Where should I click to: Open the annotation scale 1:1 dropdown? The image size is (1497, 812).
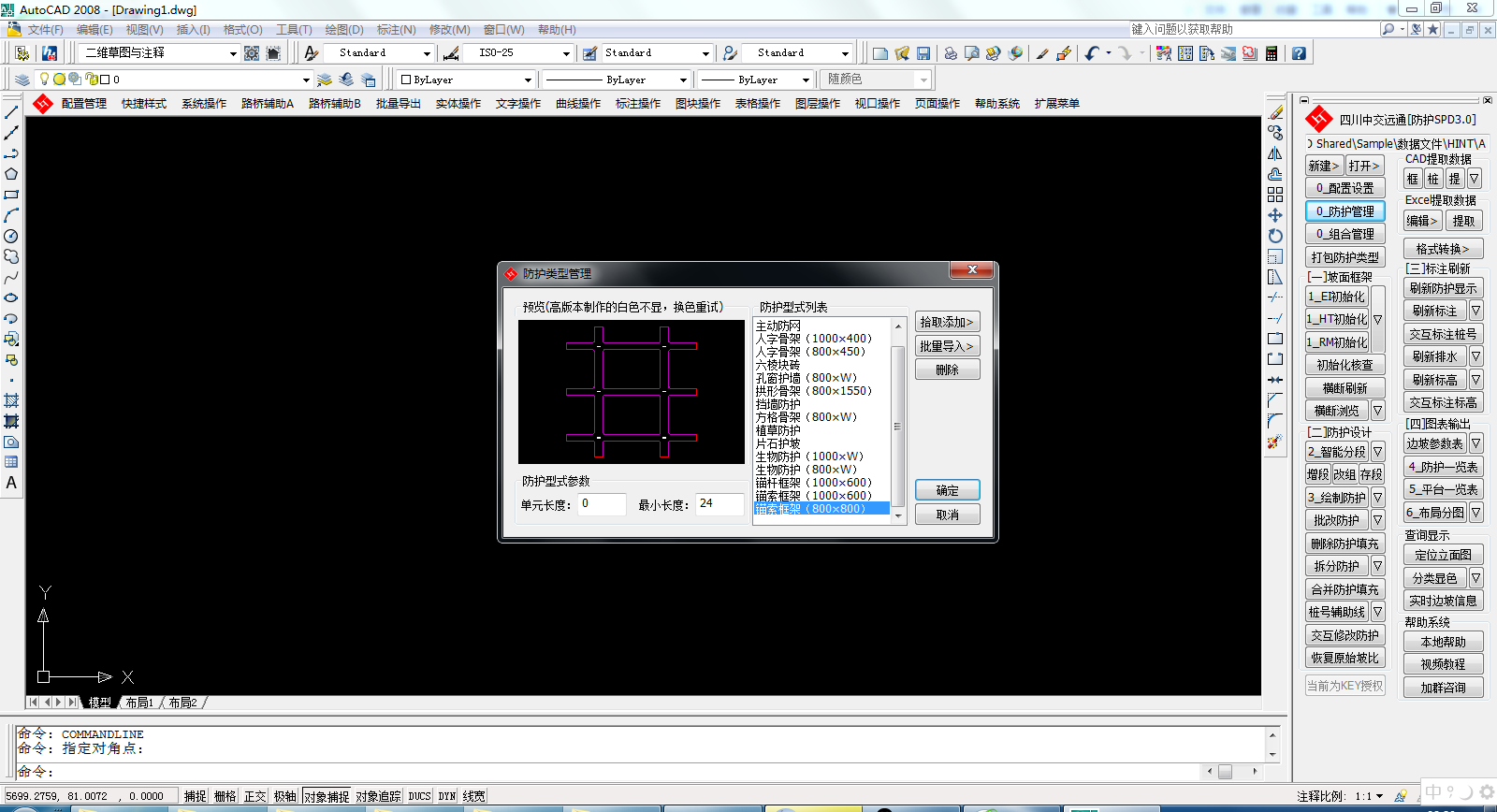click(1369, 796)
